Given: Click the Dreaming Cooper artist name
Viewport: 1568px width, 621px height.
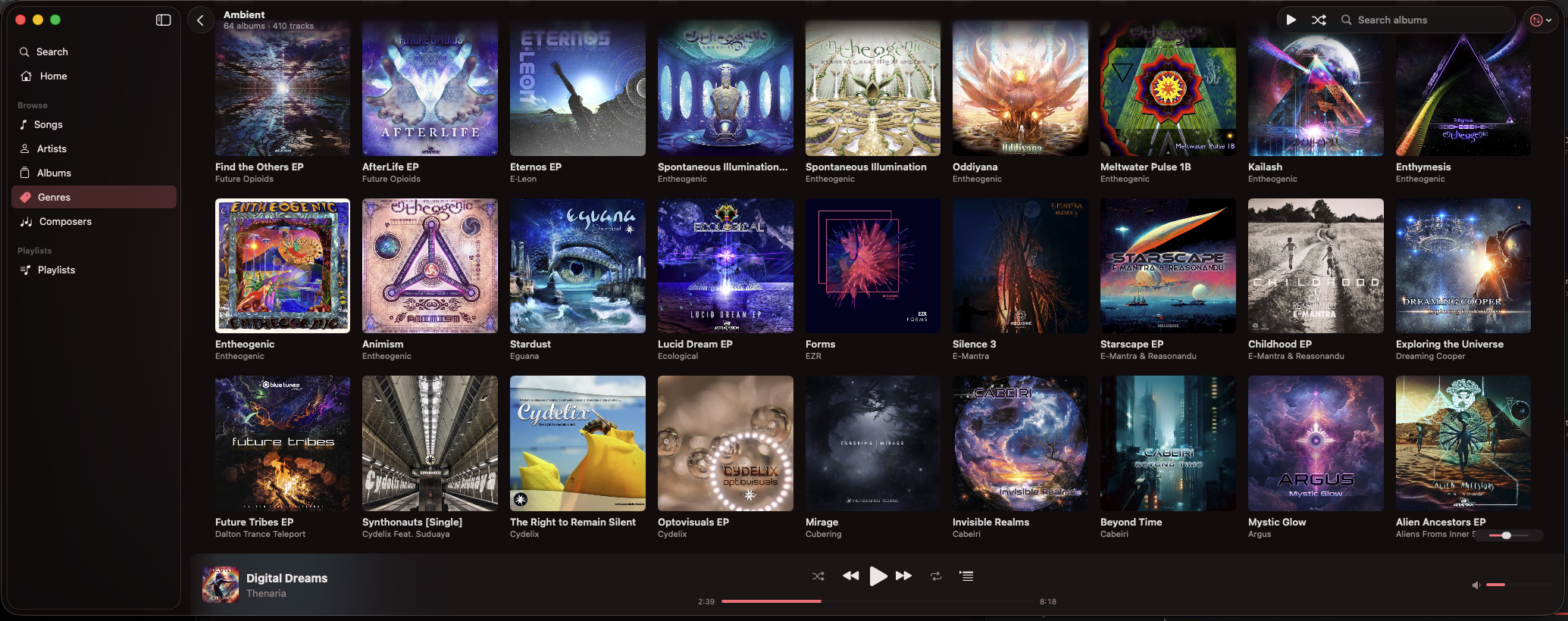Looking at the screenshot, I should point(1431,357).
